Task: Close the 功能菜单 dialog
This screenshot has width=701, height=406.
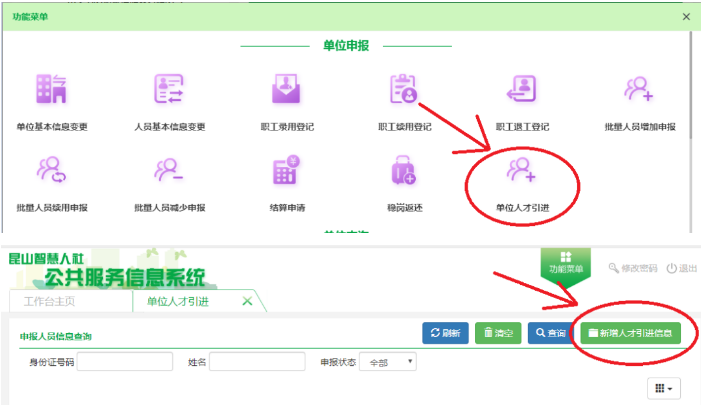Action: coord(686,17)
